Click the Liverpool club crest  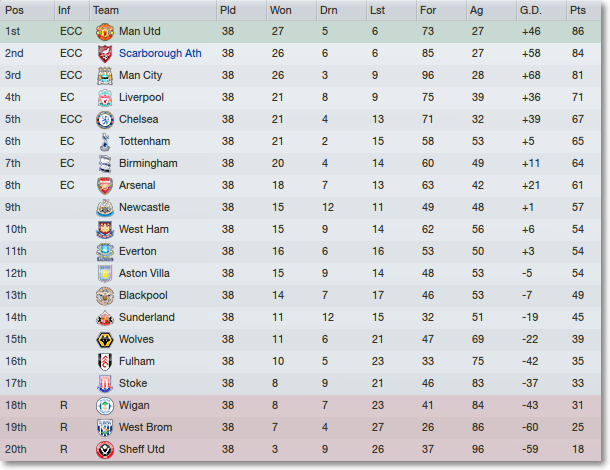[104, 98]
